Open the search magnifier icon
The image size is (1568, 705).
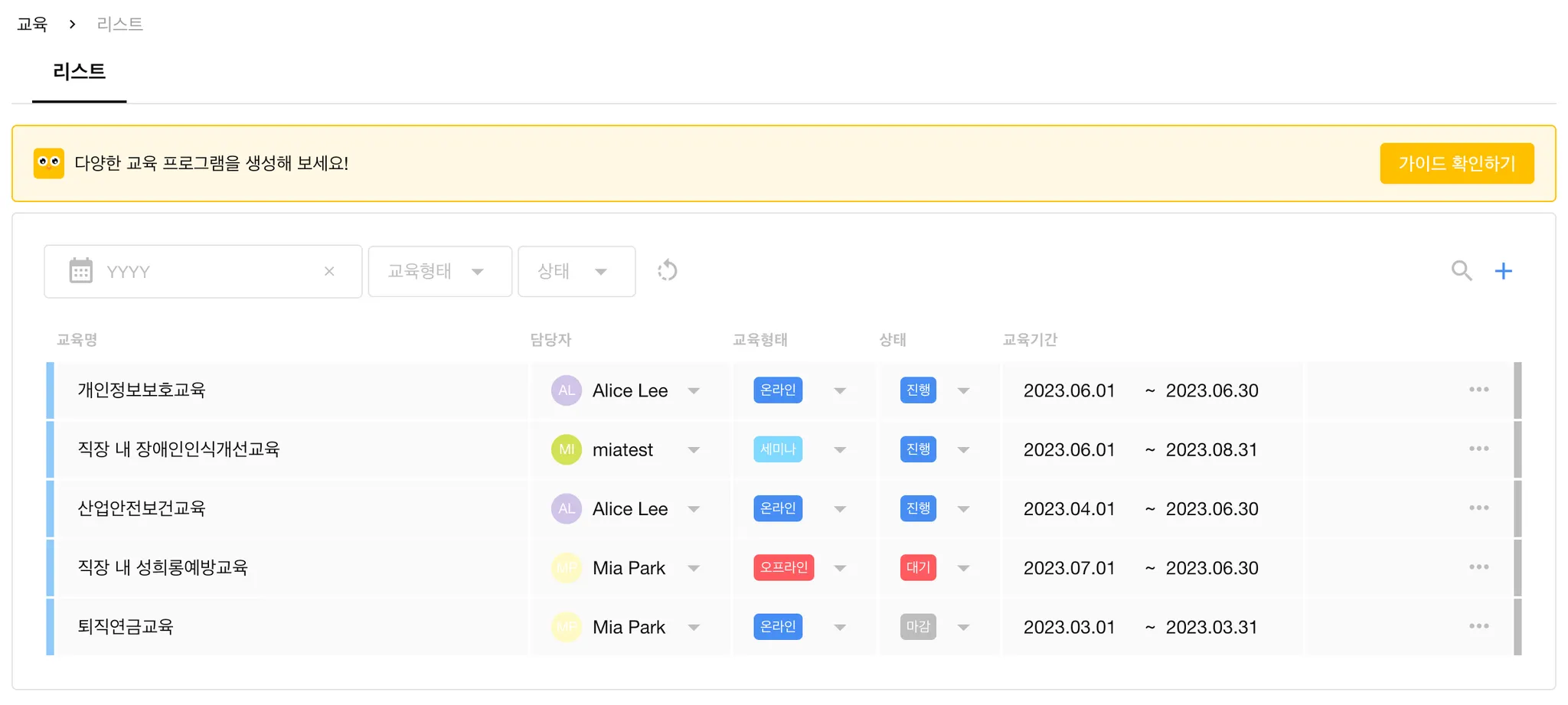point(1462,270)
